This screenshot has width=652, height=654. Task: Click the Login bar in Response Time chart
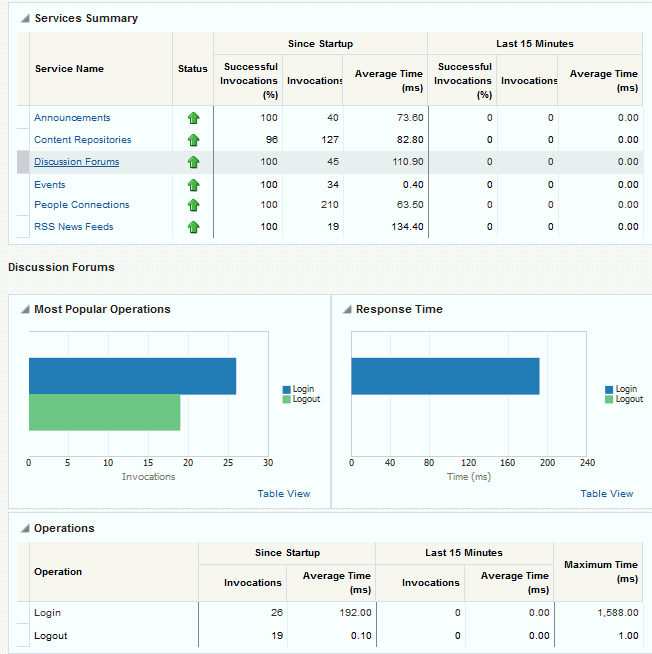pos(445,376)
